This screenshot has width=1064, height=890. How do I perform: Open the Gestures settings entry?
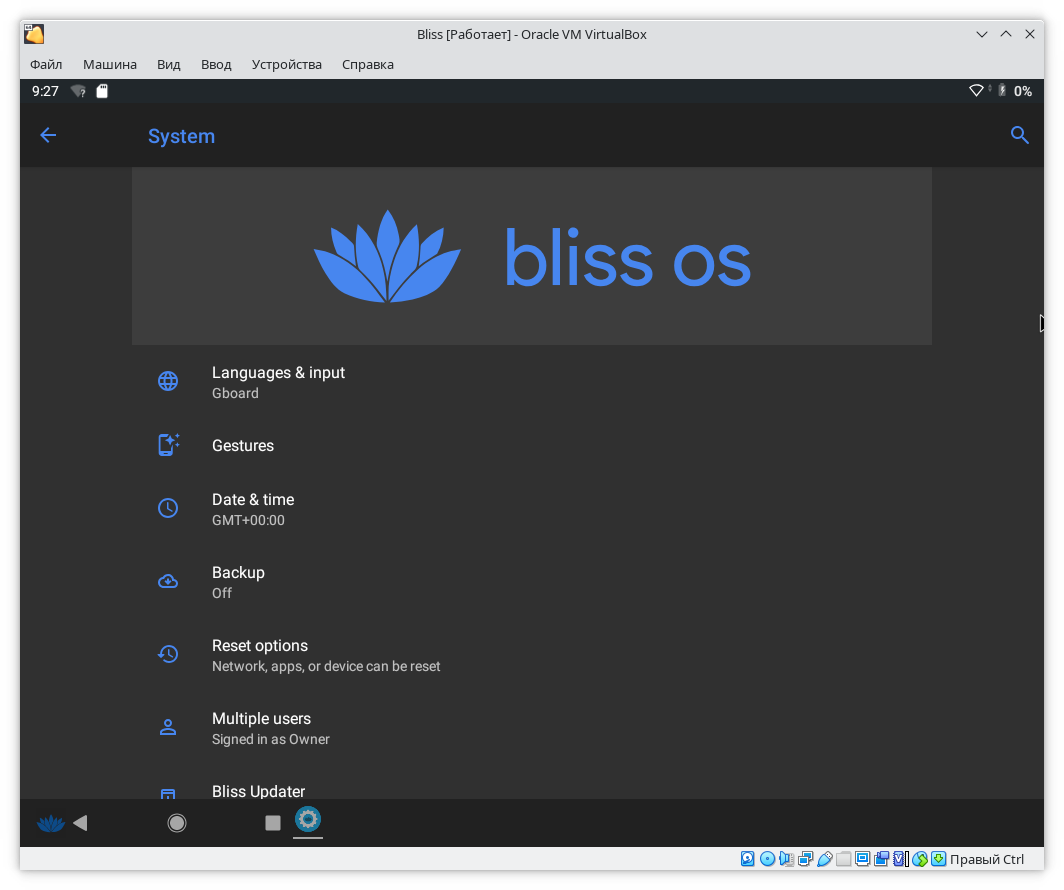coord(243,446)
